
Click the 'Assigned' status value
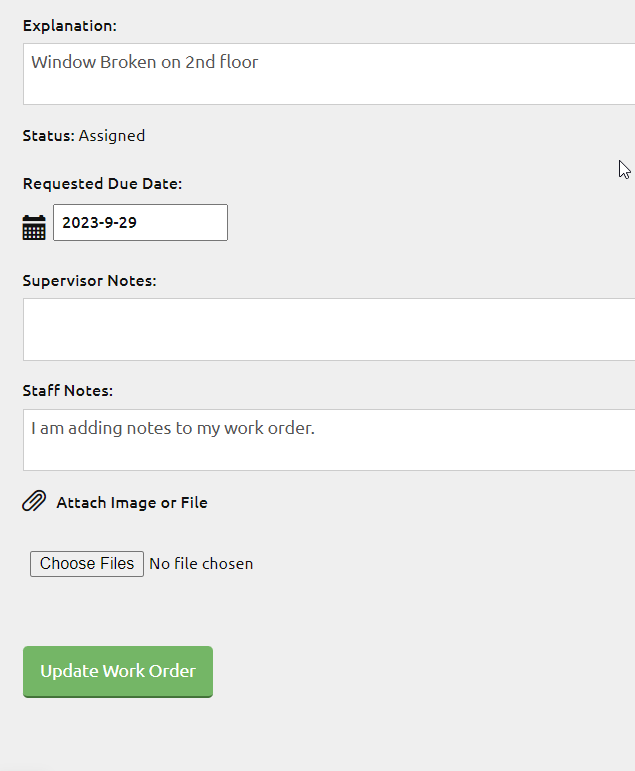coord(112,136)
